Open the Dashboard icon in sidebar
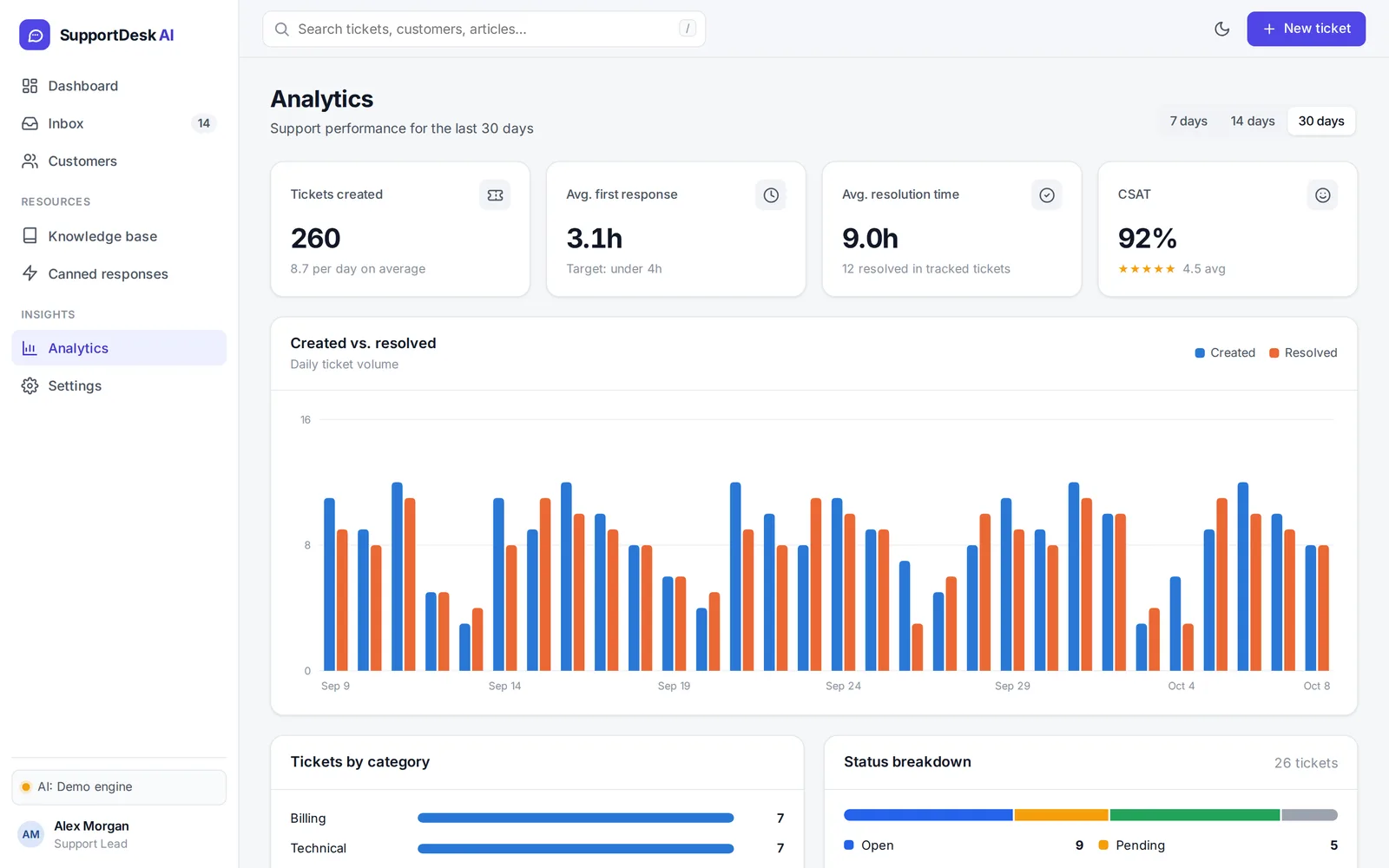 [30, 86]
